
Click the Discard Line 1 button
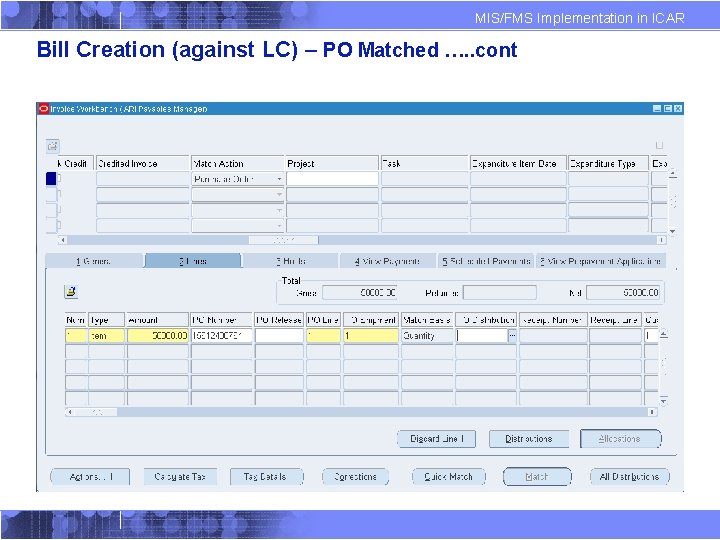(436, 439)
